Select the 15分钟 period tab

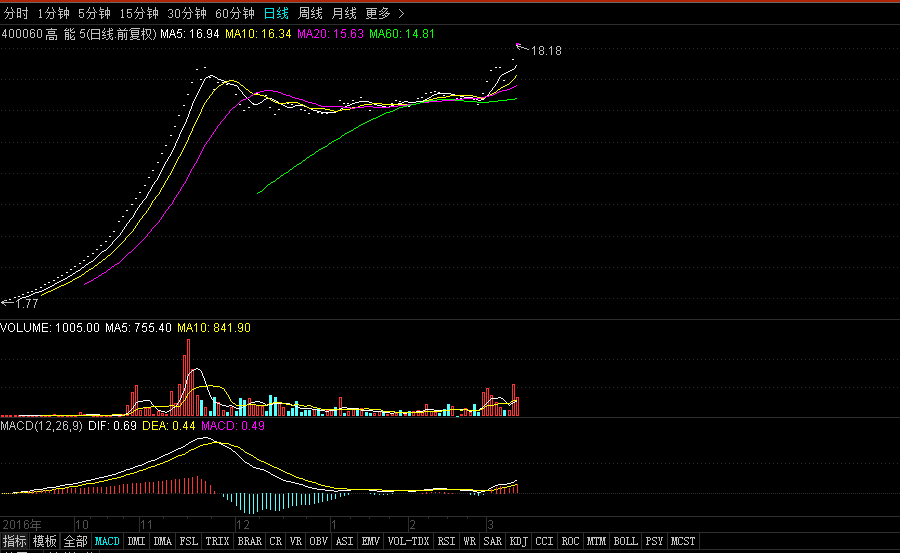click(139, 13)
